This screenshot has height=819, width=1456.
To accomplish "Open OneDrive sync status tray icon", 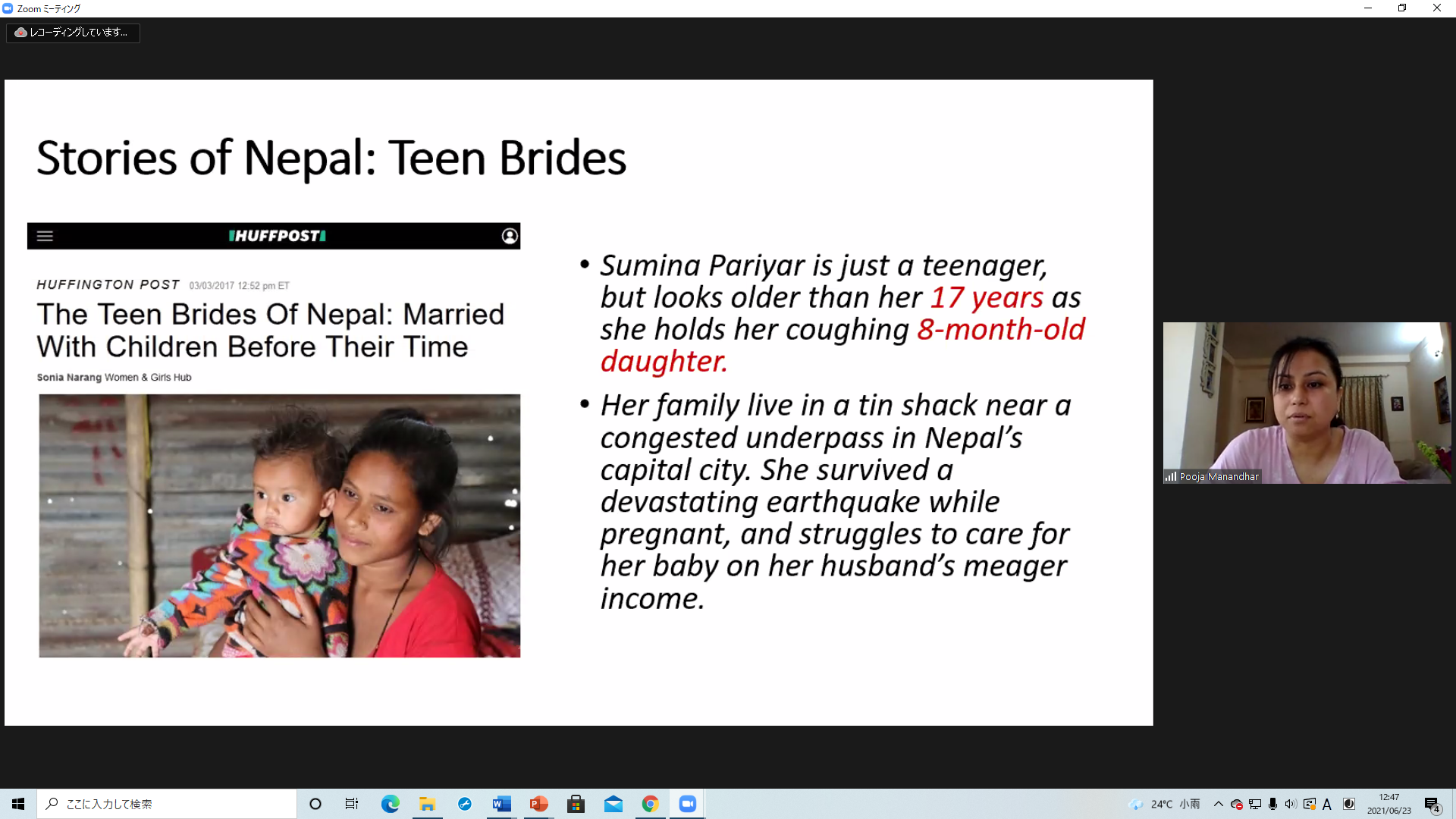I will tap(1236, 804).
